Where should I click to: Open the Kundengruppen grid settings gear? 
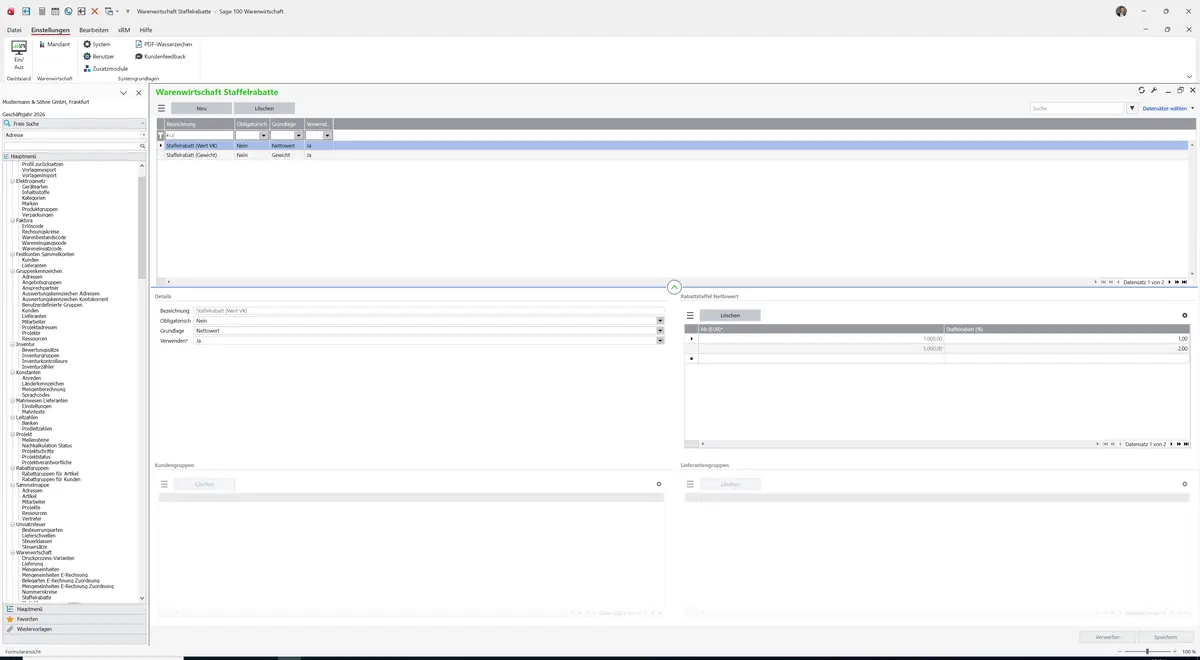(659, 484)
